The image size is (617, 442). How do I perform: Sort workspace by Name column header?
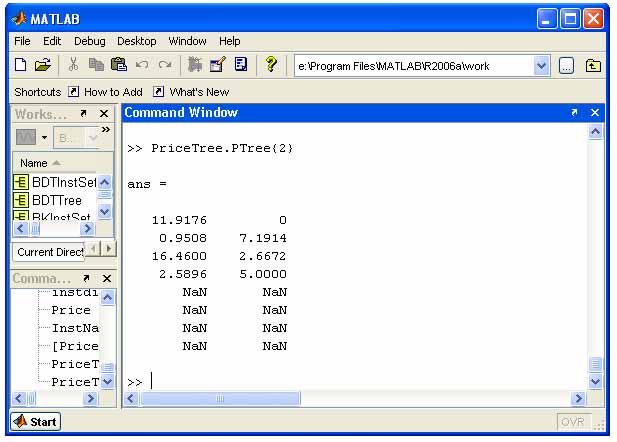(54, 163)
